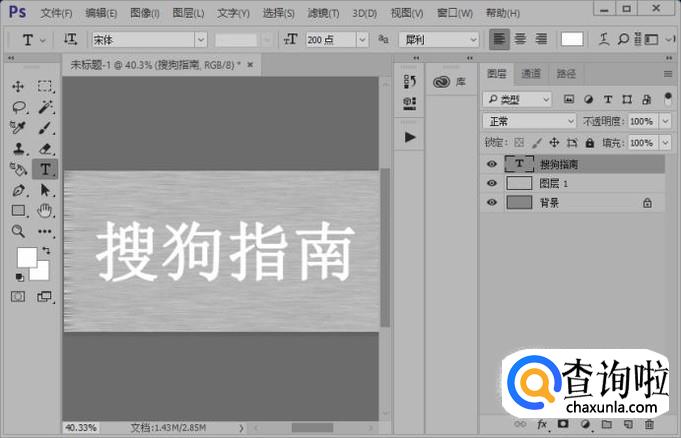This screenshot has height=438, width=681.
Task: Click the 200 点 font size field
Action: [x=331, y=40]
